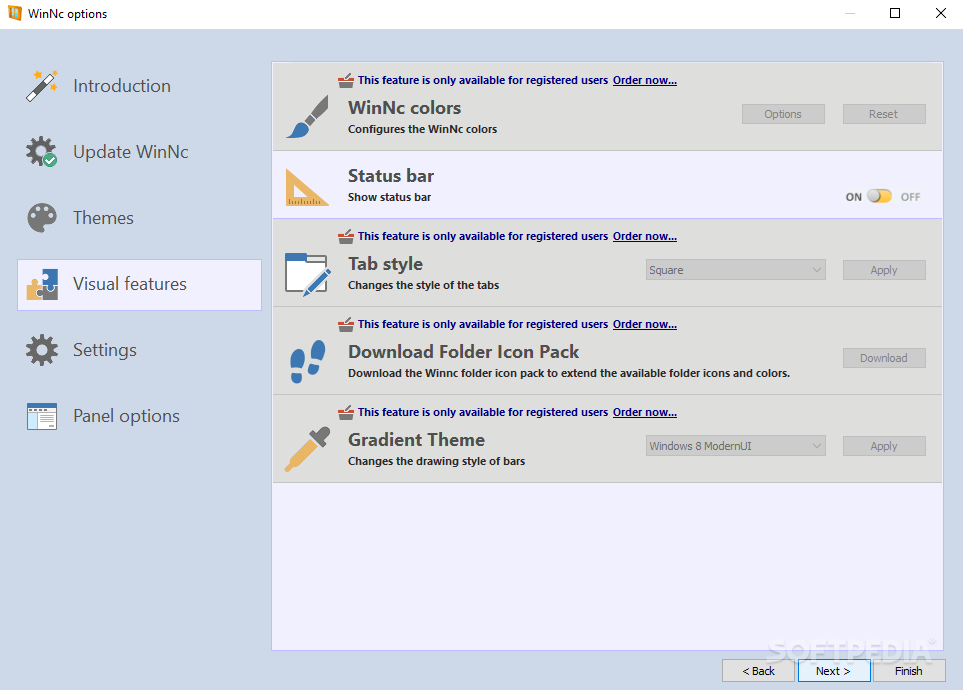Screen dimensions: 963x690
Task: Click 'Changes the style of the tabs' text
Action: [x=423, y=285]
